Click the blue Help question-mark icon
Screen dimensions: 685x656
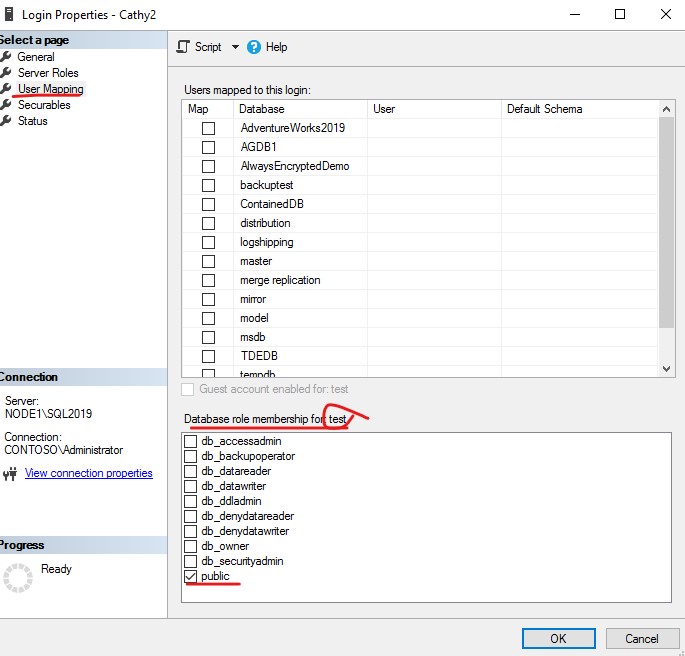[x=254, y=47]
